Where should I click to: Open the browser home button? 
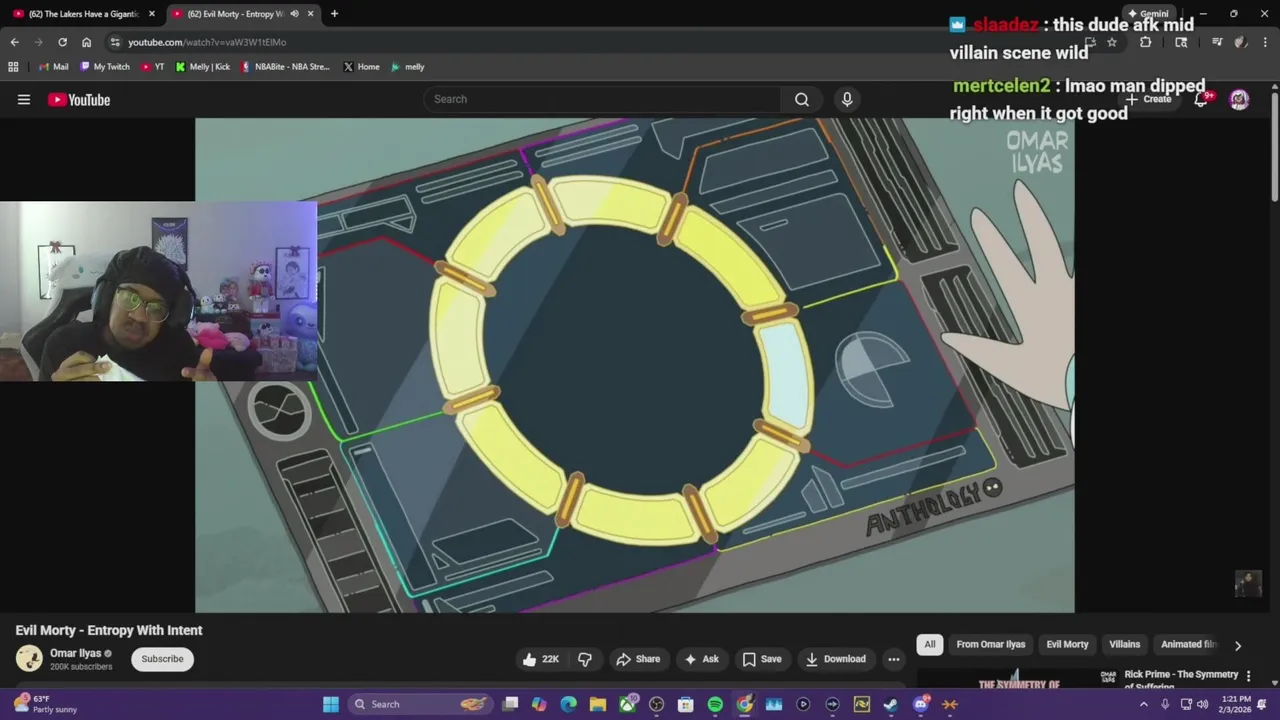tap(86, 42)
